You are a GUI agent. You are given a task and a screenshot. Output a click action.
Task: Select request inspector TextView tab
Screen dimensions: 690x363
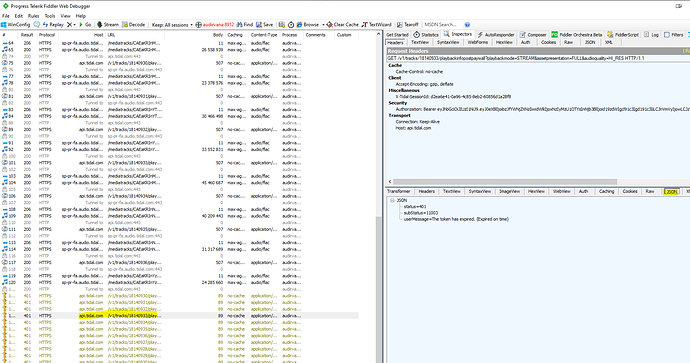tap(419, 42)
